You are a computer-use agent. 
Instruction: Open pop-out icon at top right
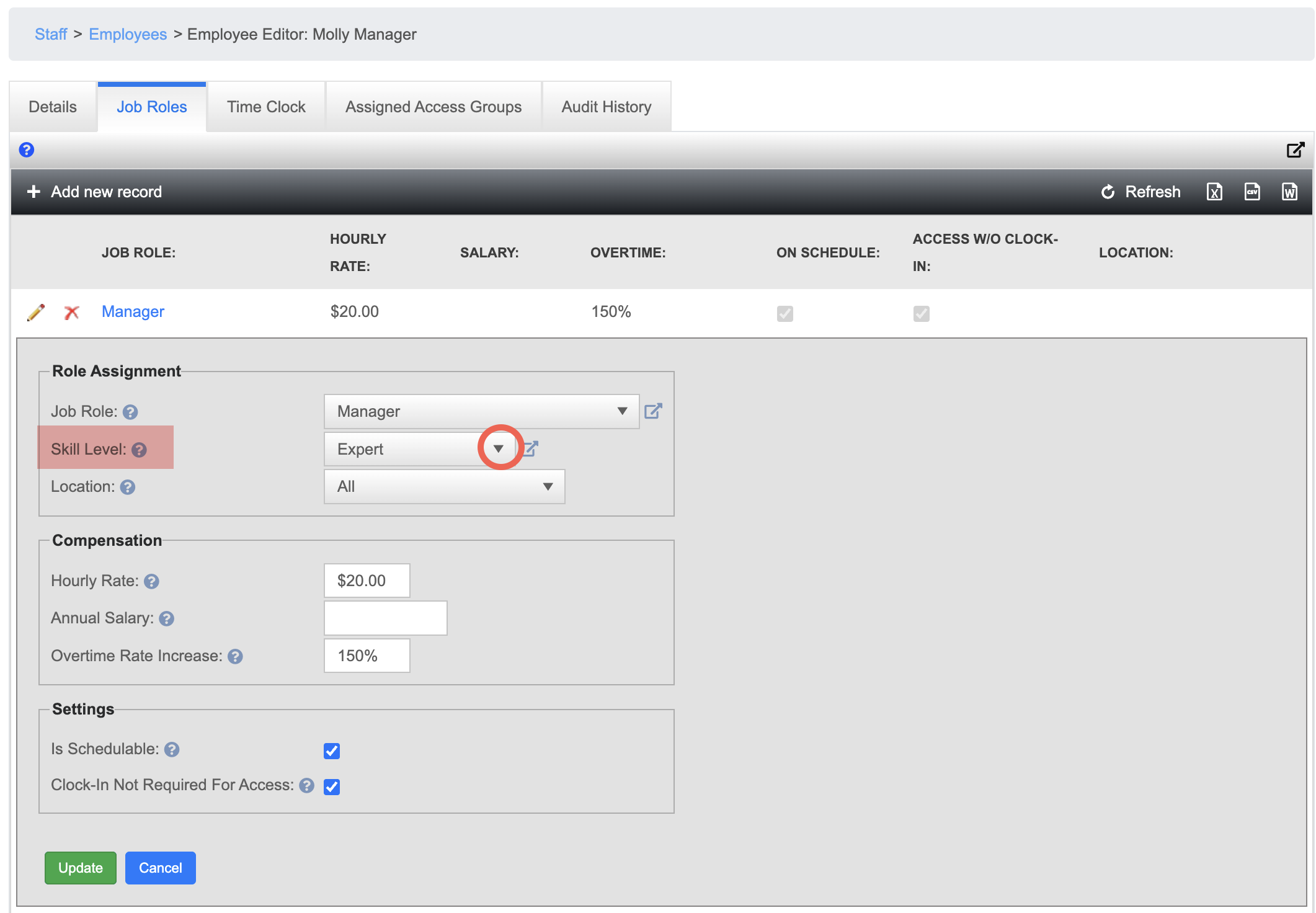click(1295, 150)
